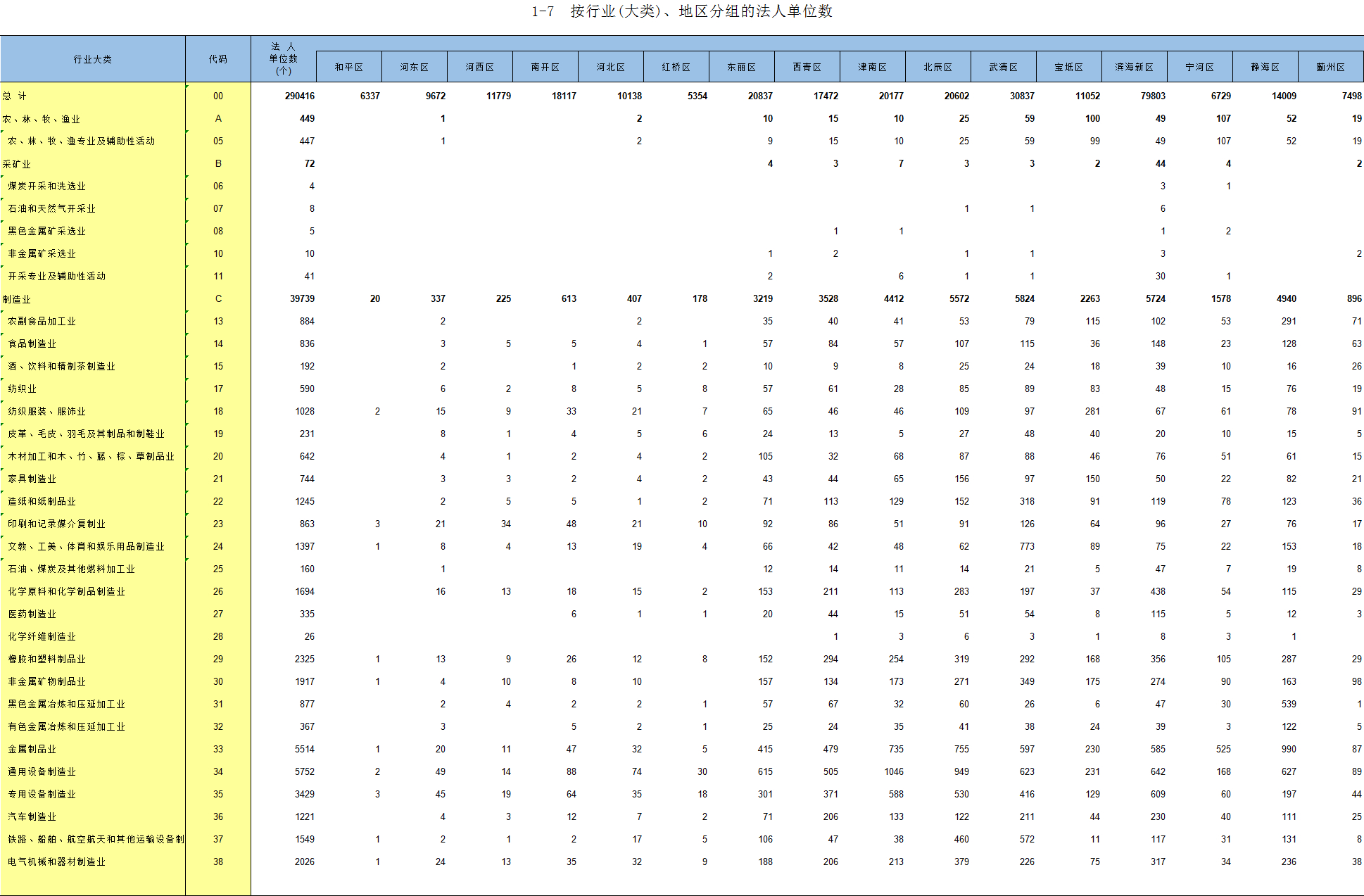Select the 通用设备制造业 total 5752
Image resolution: width=1364 pixels, height=896 pixels.
[305, 771]
